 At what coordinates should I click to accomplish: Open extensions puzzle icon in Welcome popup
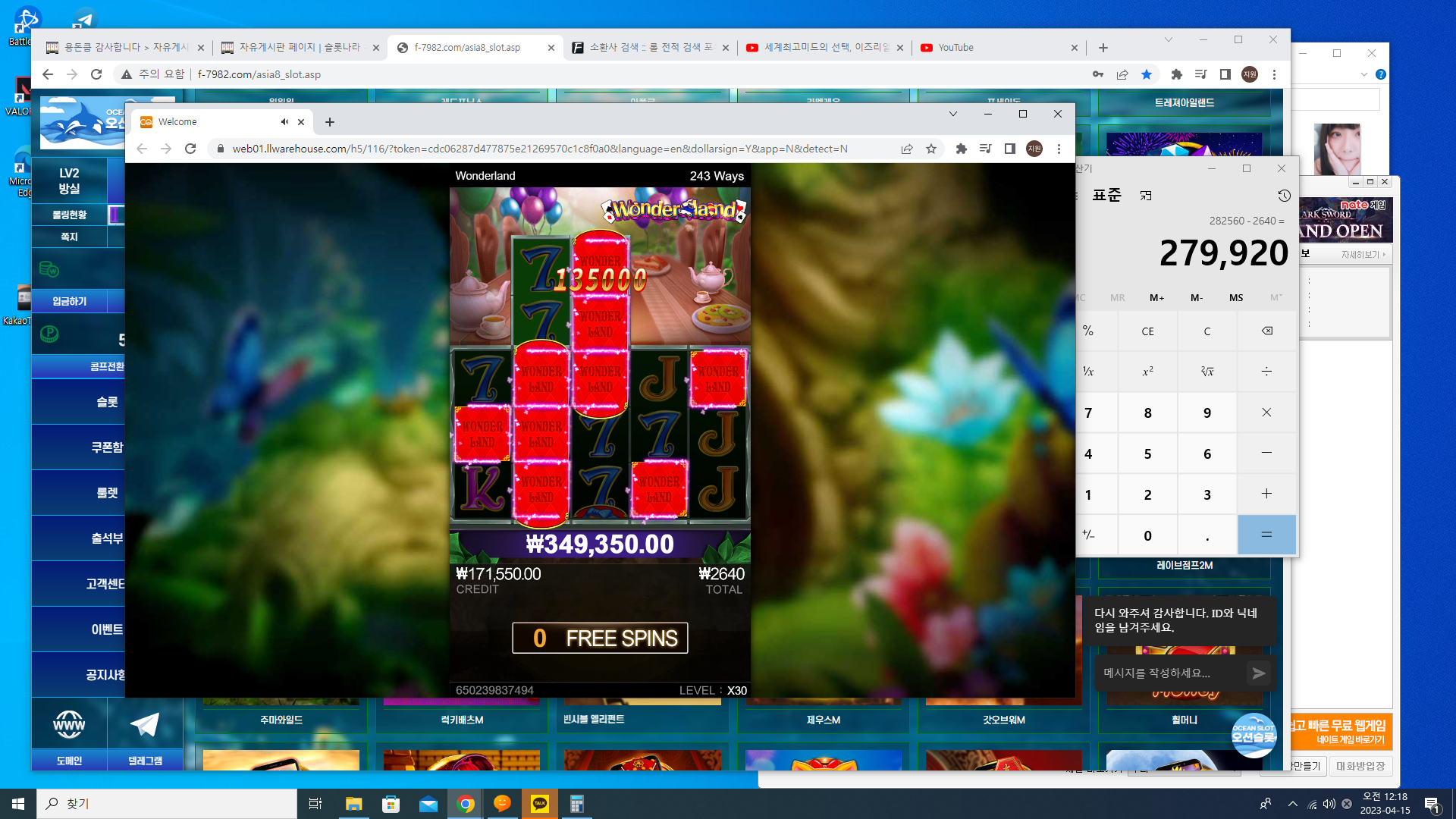[x=962, y=149]
